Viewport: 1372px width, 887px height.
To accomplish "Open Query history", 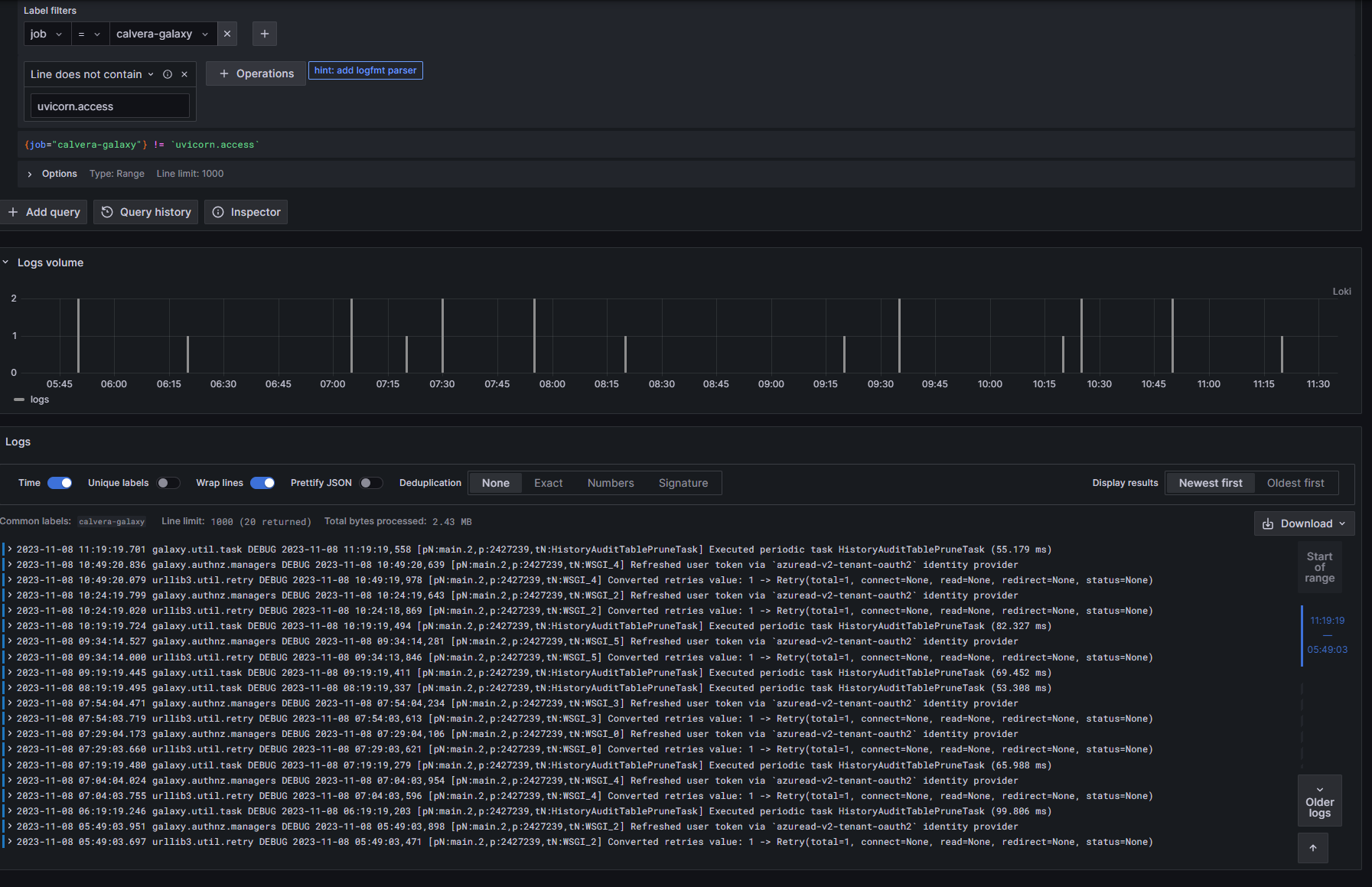I will pos(145,212).
